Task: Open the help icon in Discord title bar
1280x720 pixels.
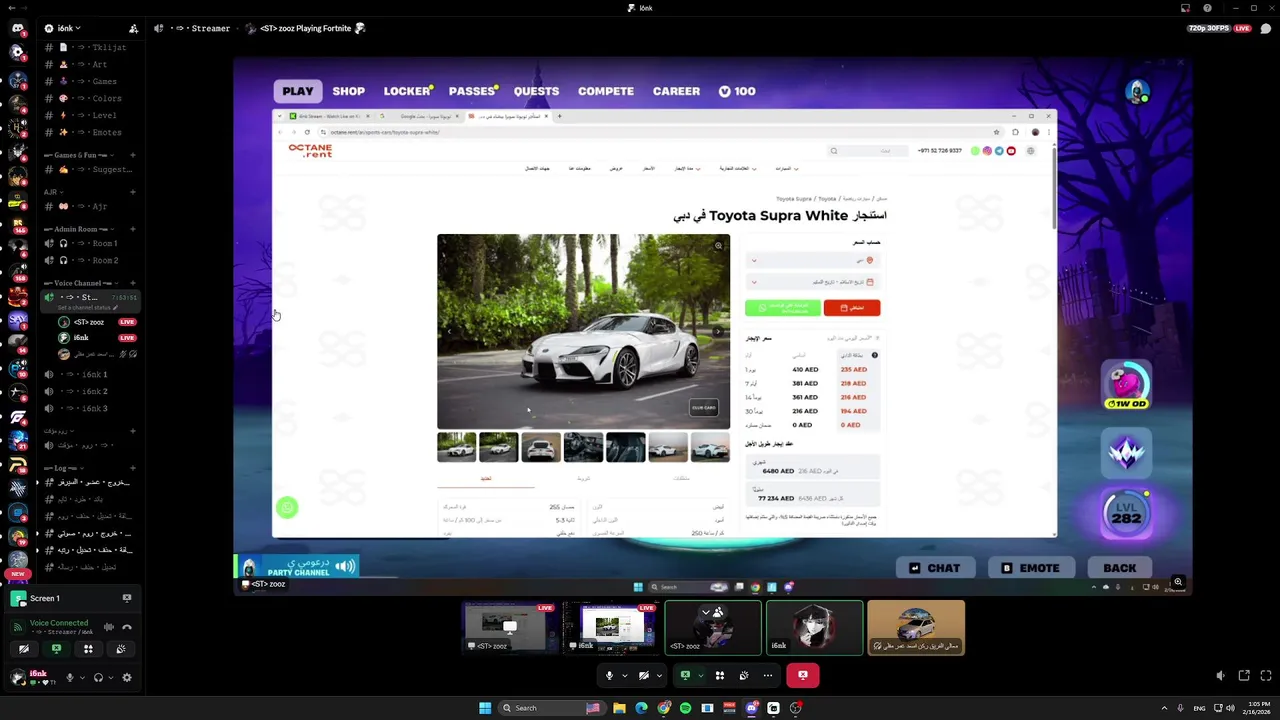Action: coord(1207,8)
